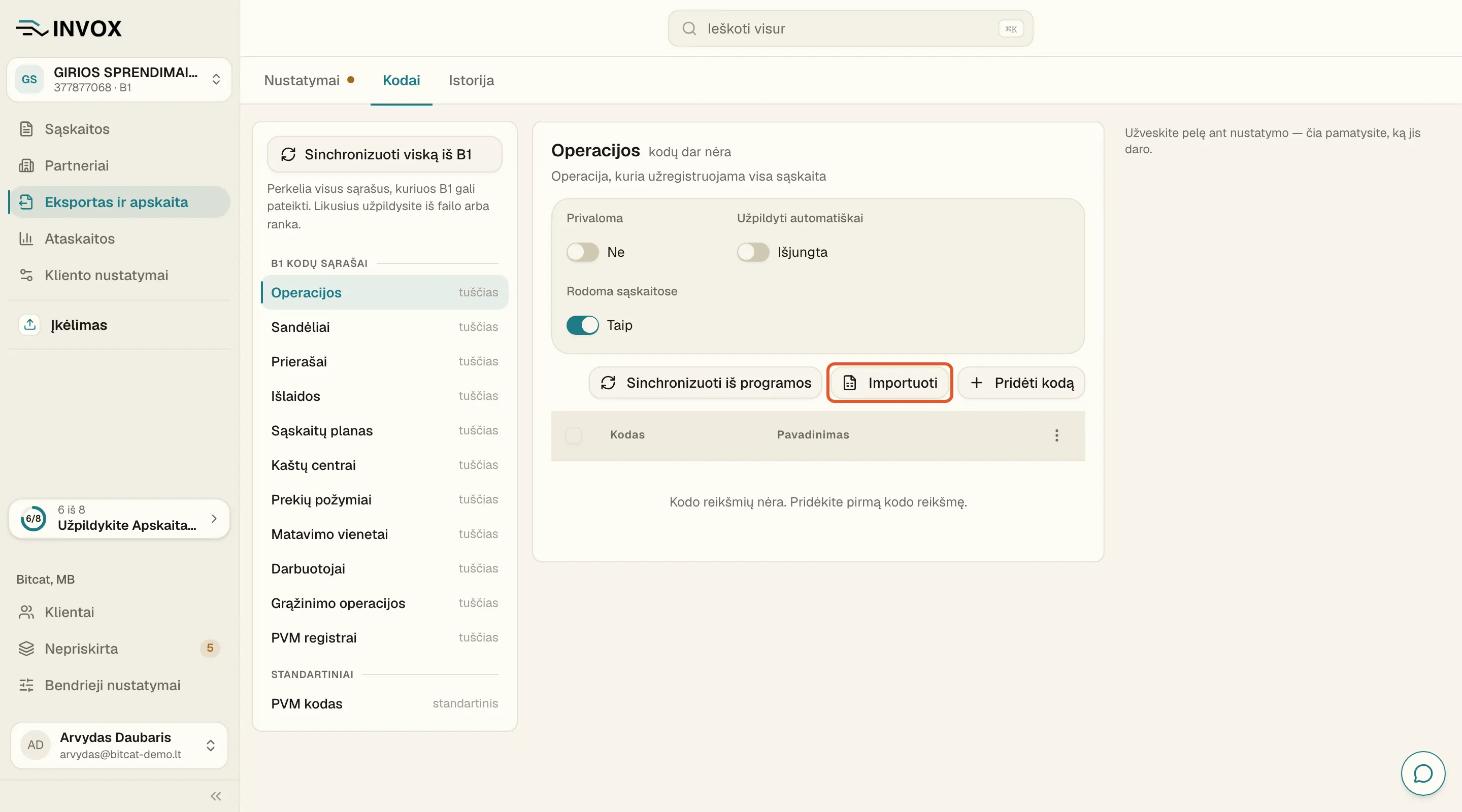Click the Įkėlimas upload icon
1462x812 pixels.
[30, 325]
